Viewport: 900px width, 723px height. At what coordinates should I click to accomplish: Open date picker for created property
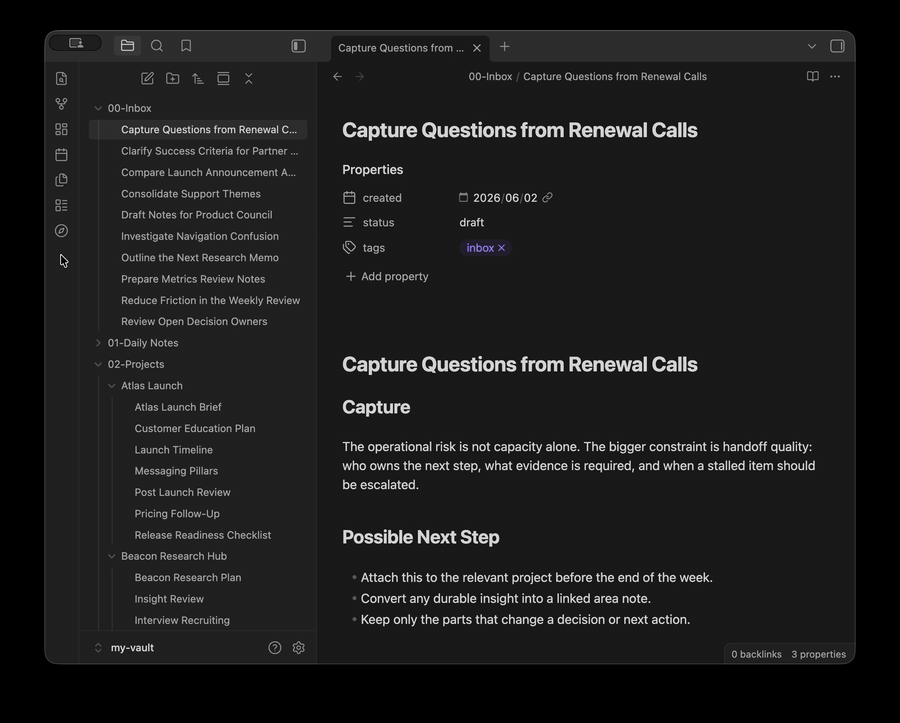coord(463,197)
